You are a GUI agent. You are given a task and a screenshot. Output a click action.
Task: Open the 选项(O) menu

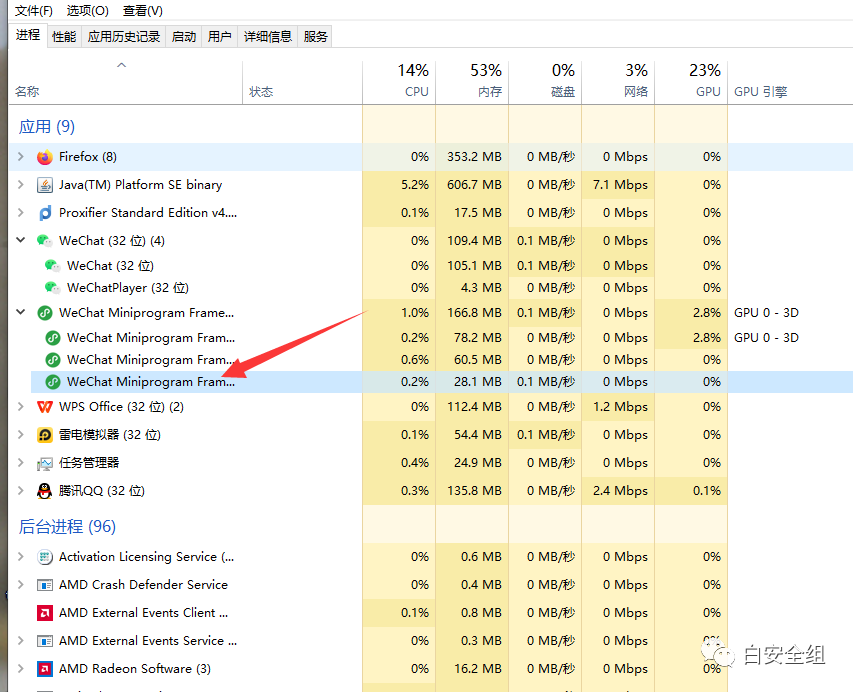click(88, 11)
